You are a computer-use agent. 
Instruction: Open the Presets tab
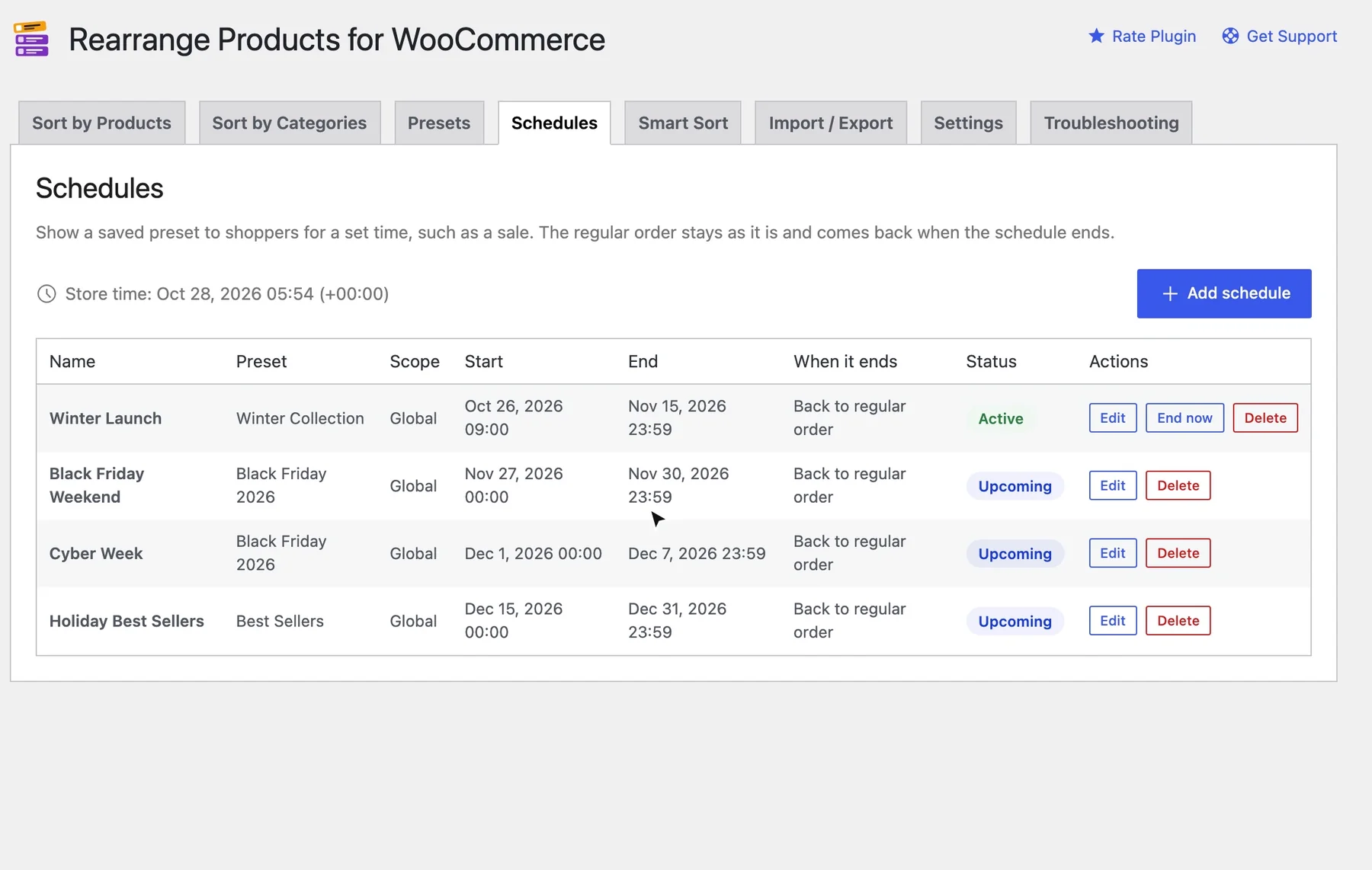tap(439, 123)
